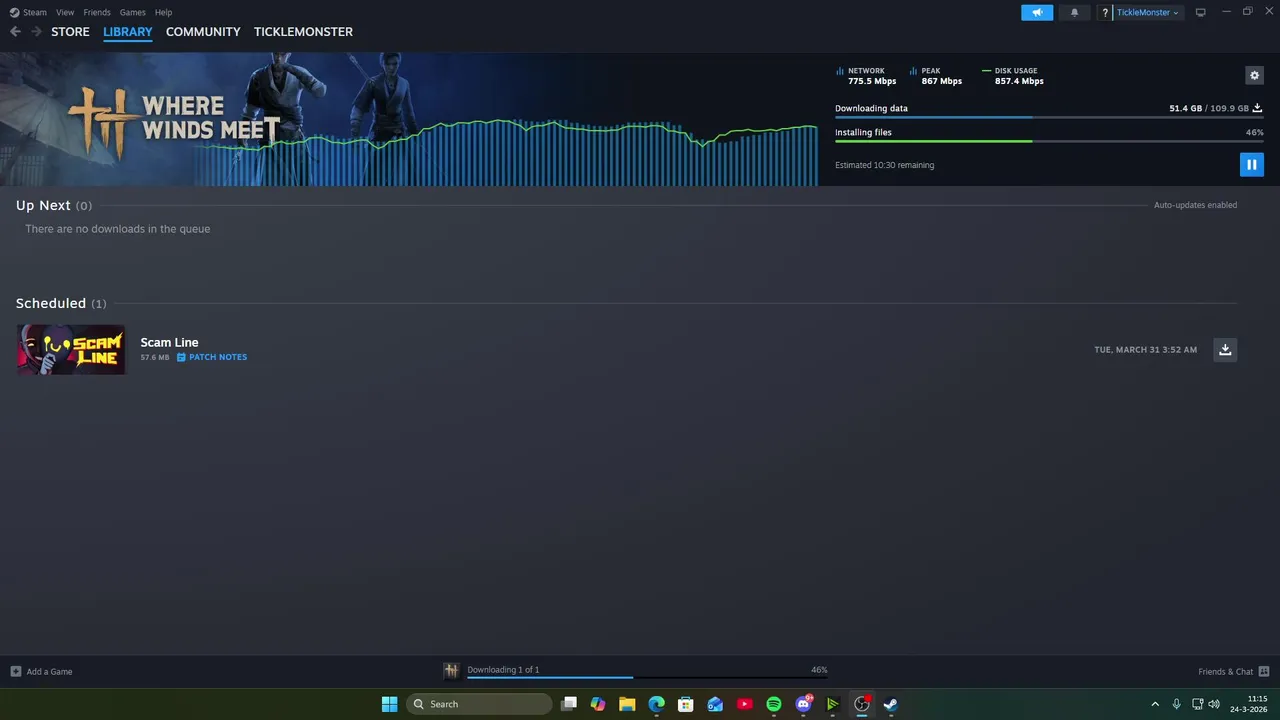Launch Microsoft Edge from the taskbar

656,704
